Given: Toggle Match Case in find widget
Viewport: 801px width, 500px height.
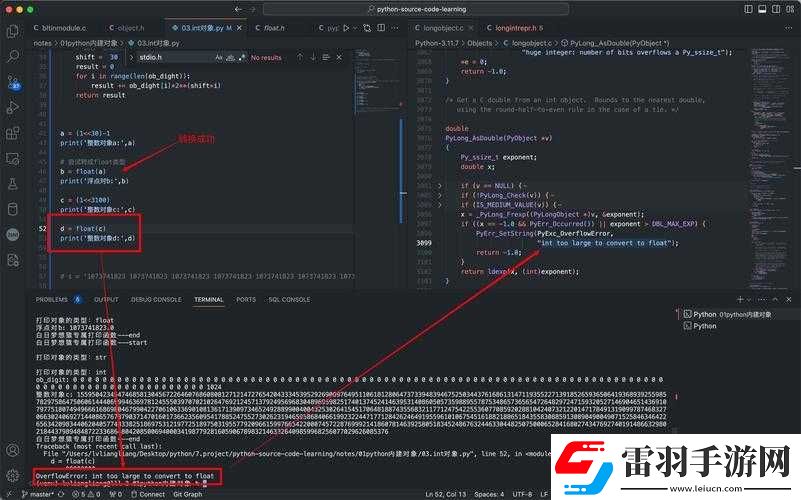Looking at the screenshot, I should (x=219, y=57).
